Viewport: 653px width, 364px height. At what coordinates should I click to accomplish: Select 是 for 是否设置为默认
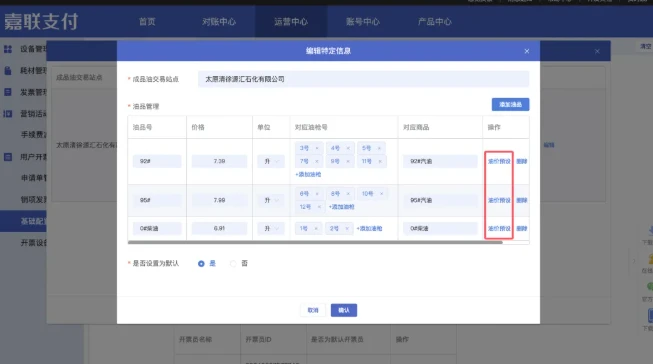(x=201, y=264)
